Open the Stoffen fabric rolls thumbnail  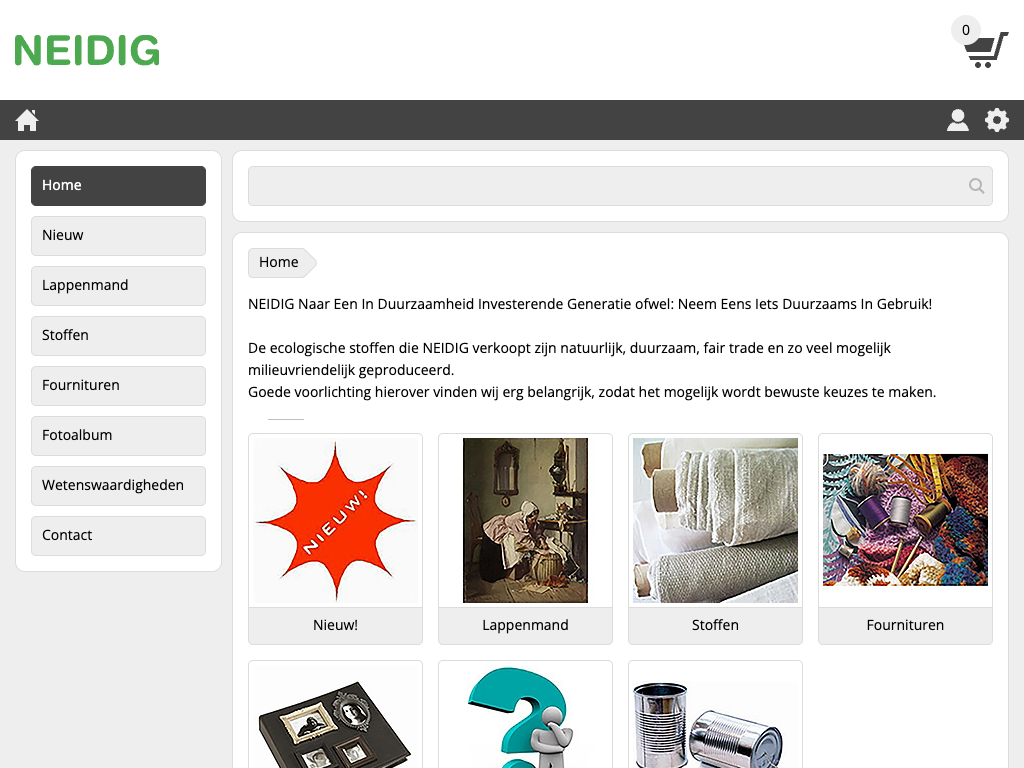[715, 520]
